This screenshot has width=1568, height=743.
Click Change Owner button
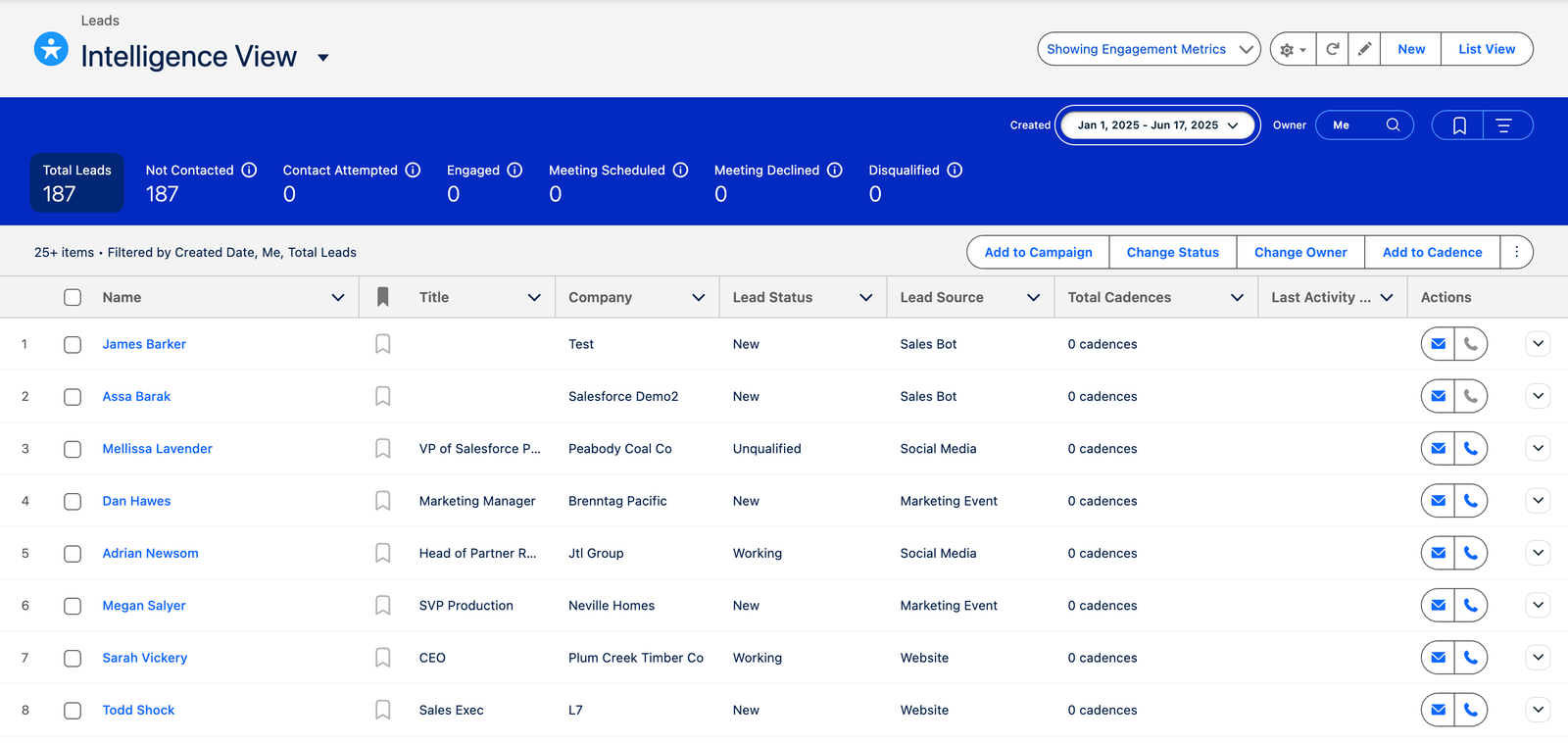1300,252
